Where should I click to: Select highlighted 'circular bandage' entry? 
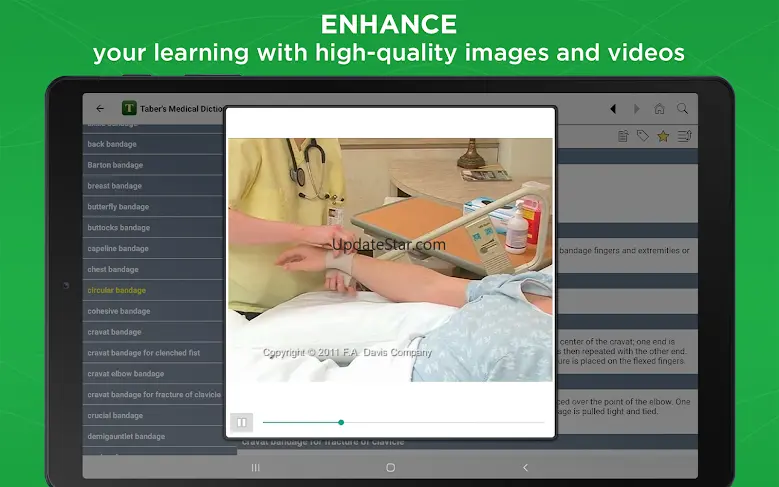click(153, 290)
